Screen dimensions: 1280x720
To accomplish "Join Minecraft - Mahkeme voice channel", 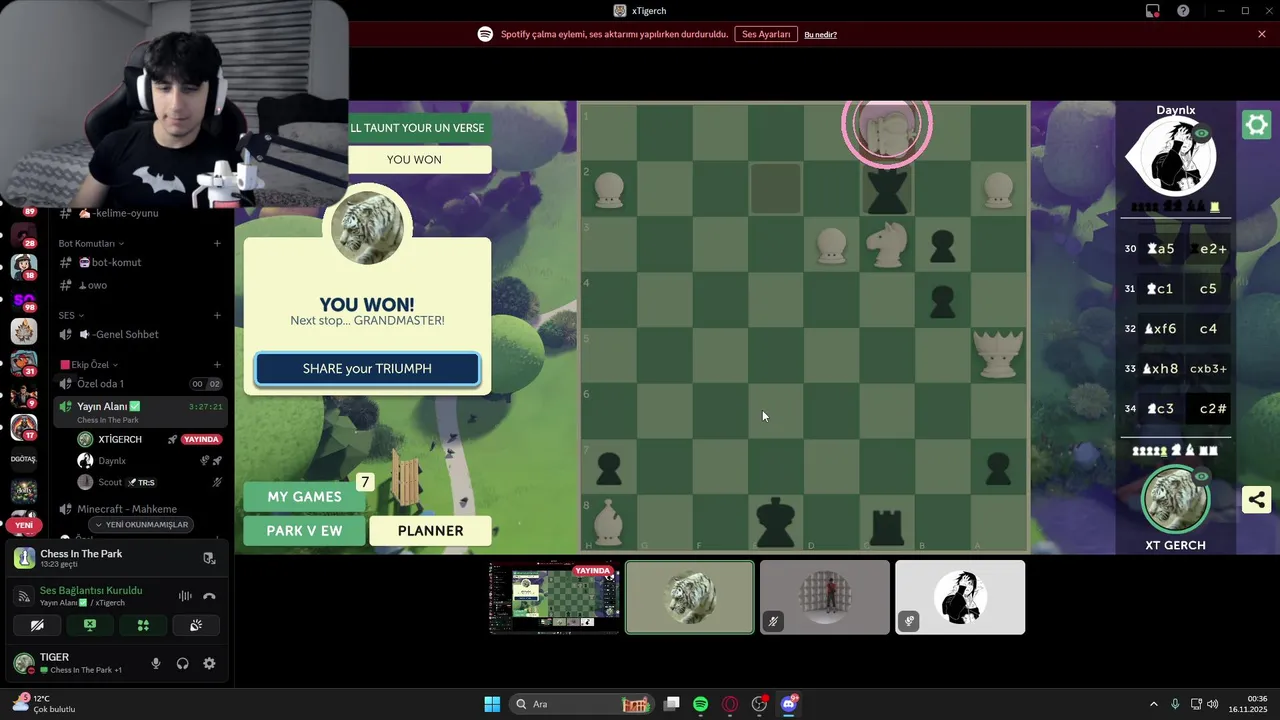I will coord(140,509).
